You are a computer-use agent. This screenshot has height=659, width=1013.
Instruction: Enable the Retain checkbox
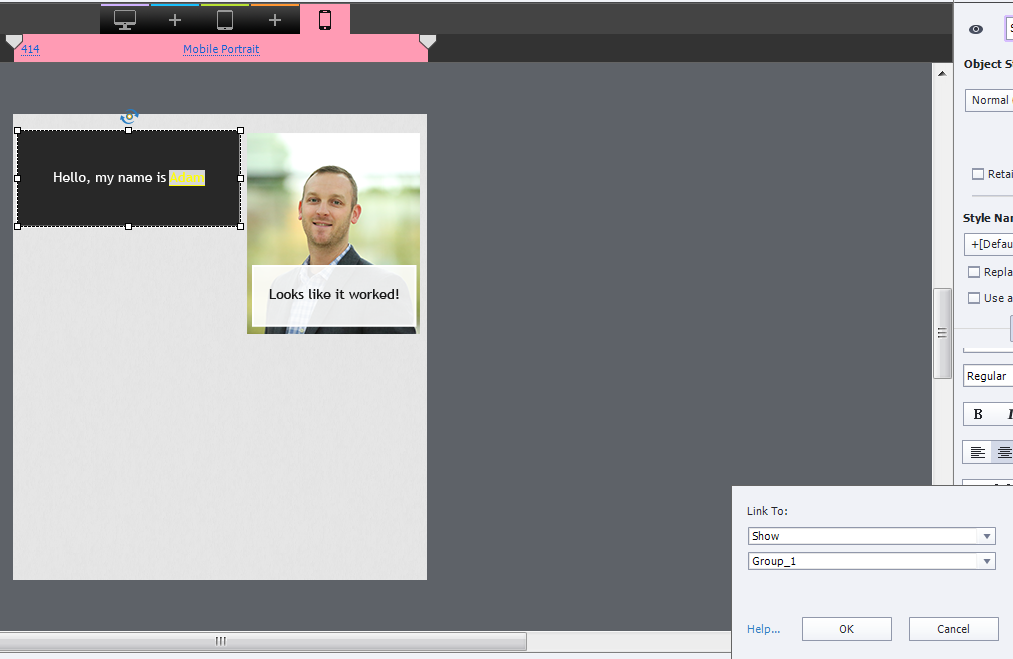click(978, 174)
